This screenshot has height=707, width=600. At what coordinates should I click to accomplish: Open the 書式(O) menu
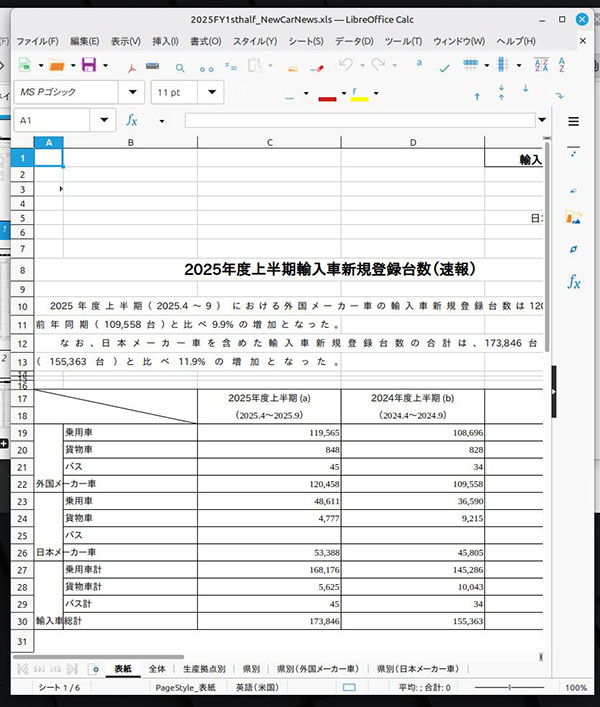coord(205,41)
